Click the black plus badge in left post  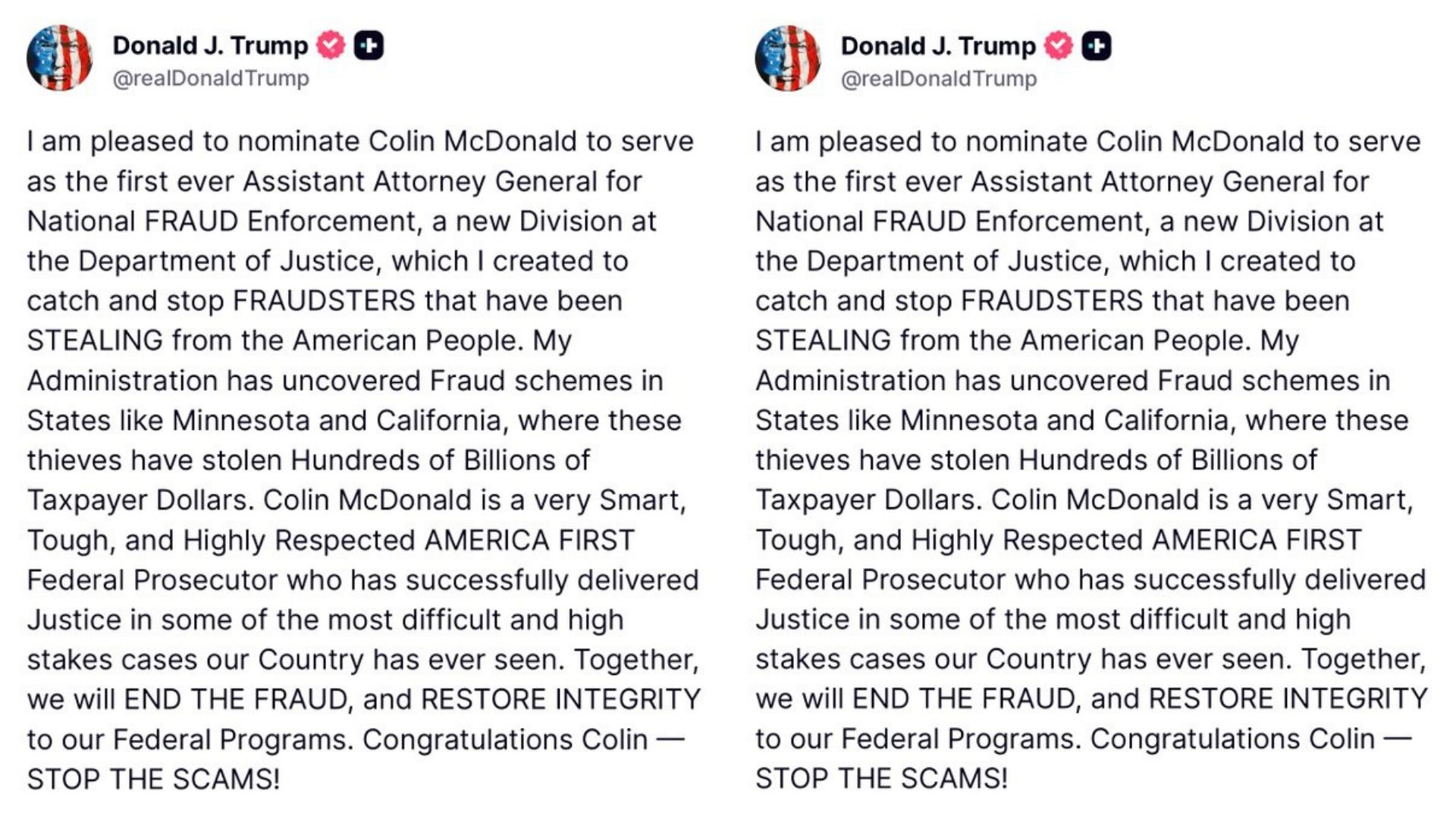[369, 45]
